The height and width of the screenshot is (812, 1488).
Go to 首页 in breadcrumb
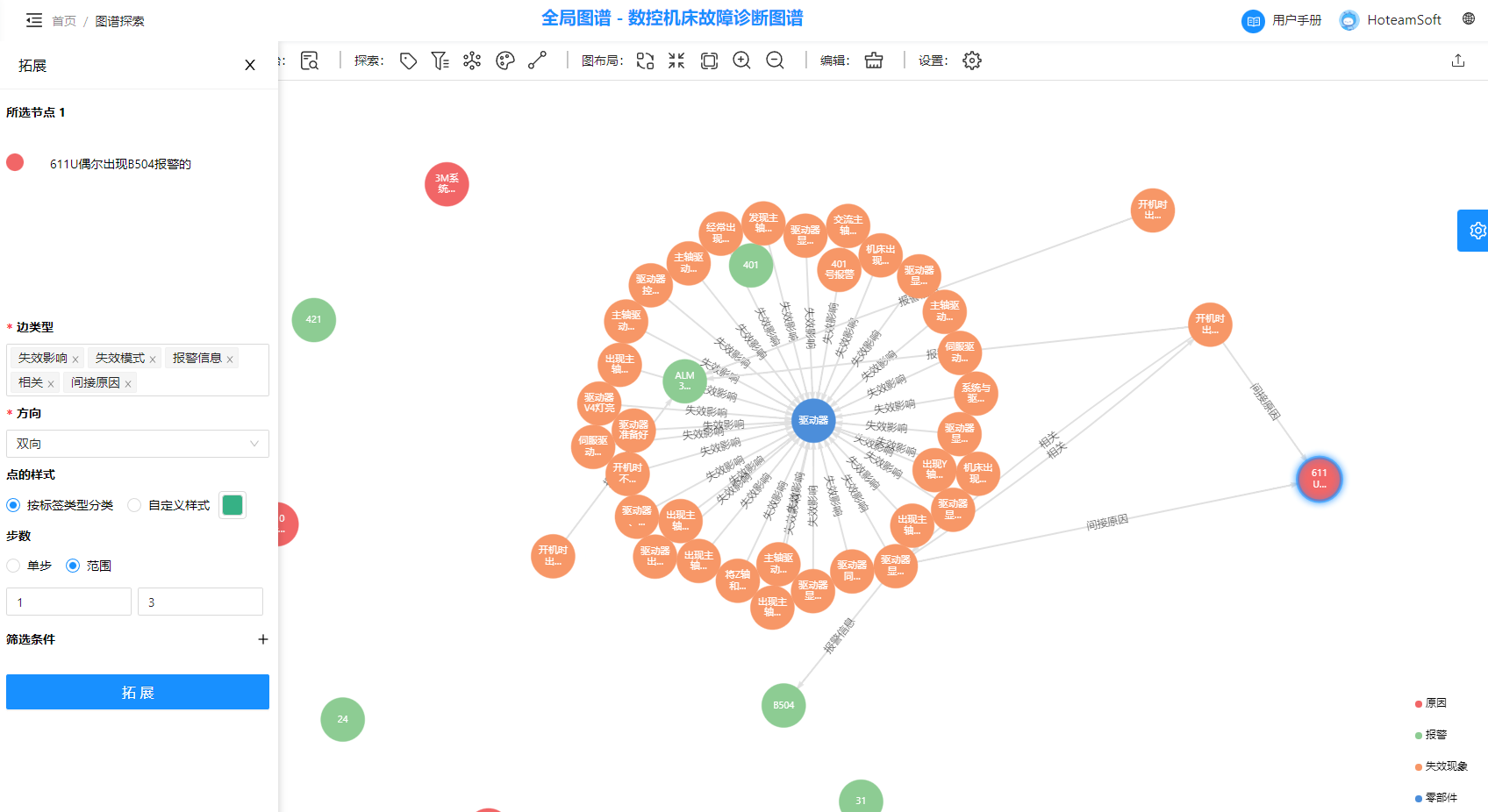(x=64, y=21)
